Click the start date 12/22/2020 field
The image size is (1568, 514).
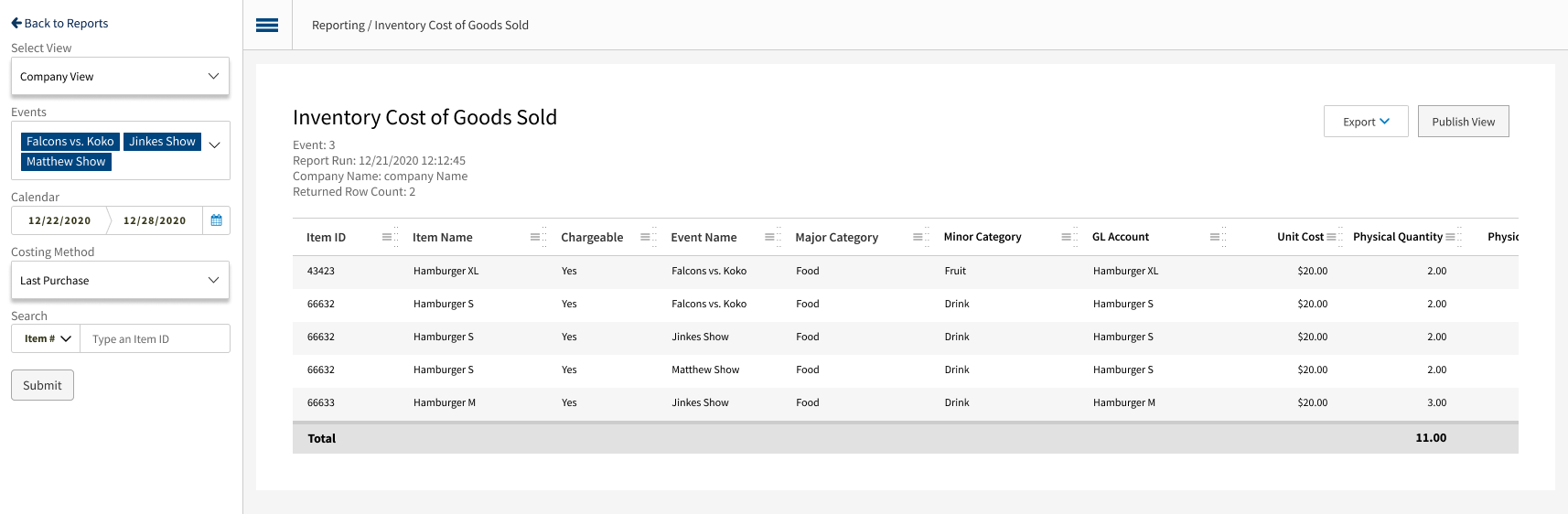(x=59, y=220)
